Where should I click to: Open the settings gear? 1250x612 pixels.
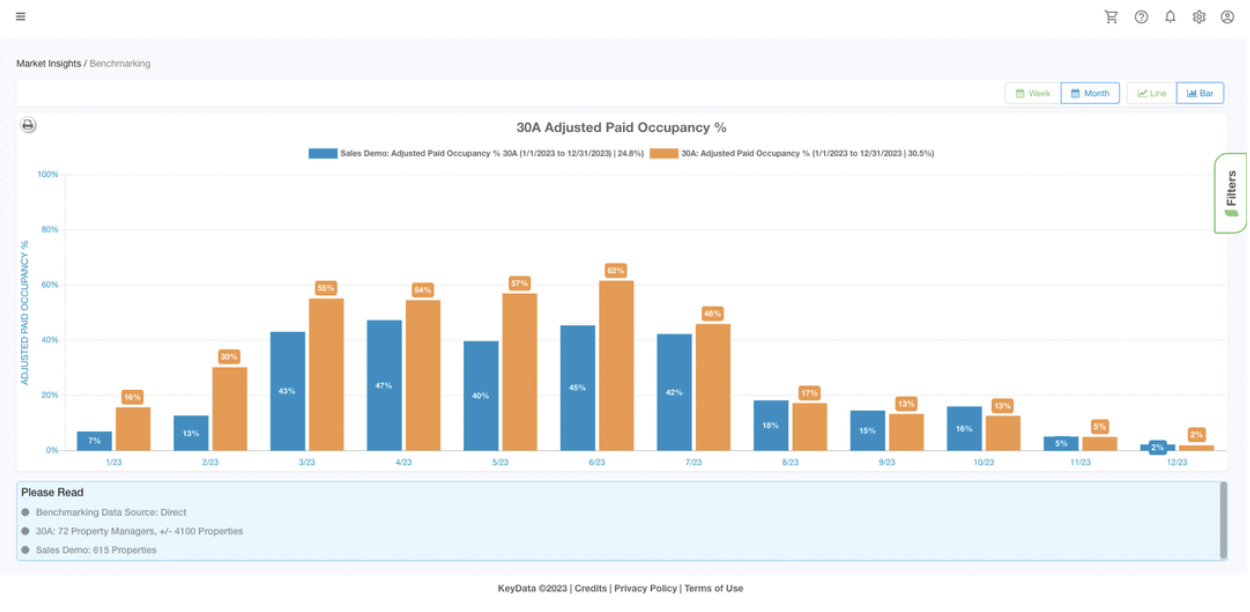pyautogui.click(x=1198, y=16)
